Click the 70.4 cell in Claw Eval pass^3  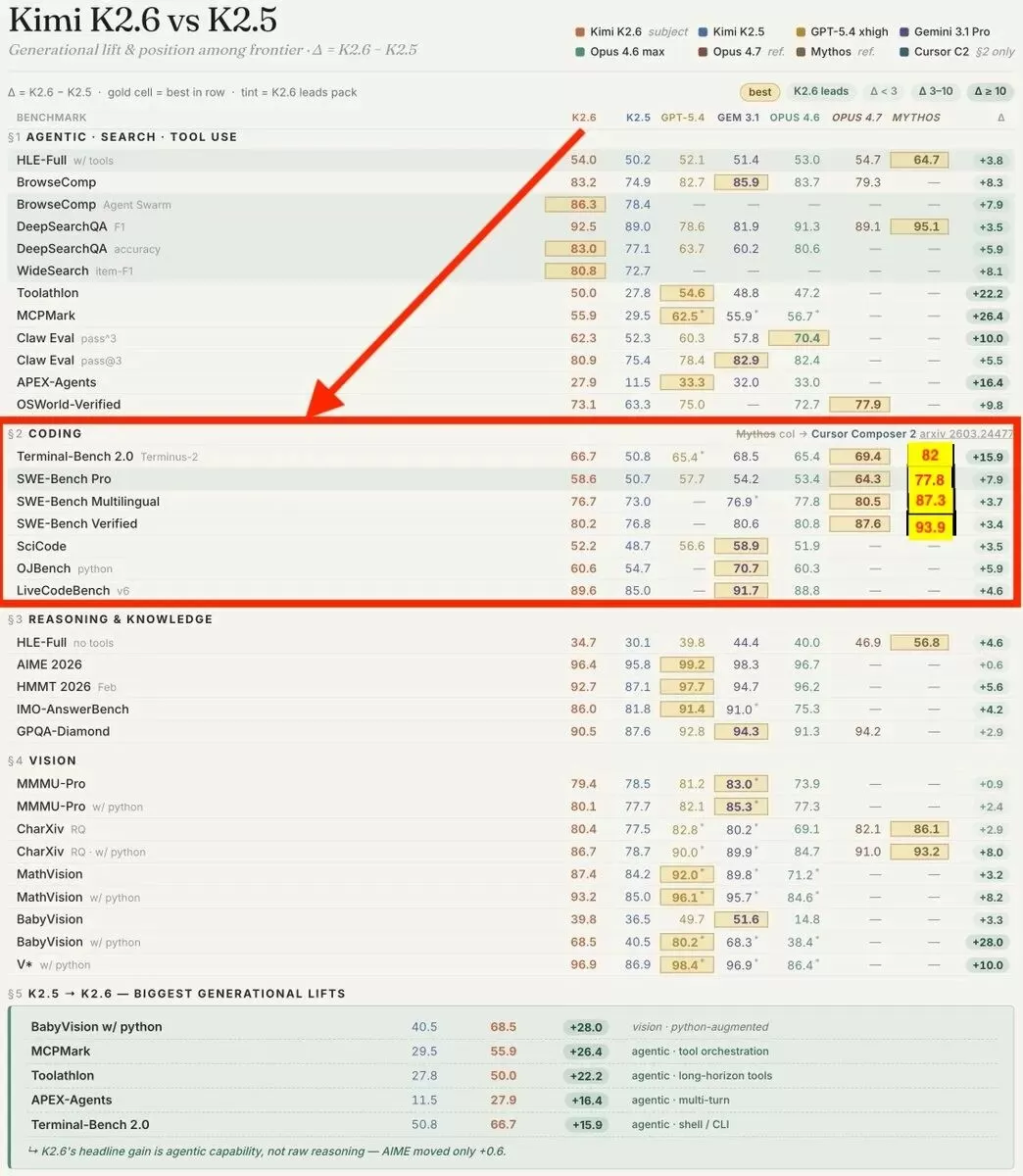click(800, 338)
